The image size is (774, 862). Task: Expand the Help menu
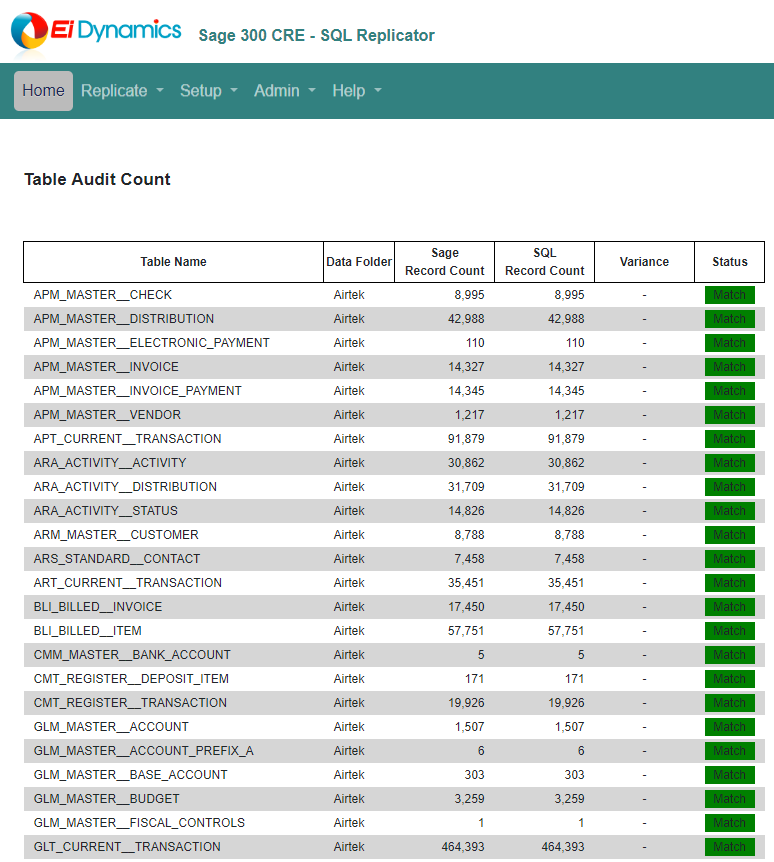[357, 91]
